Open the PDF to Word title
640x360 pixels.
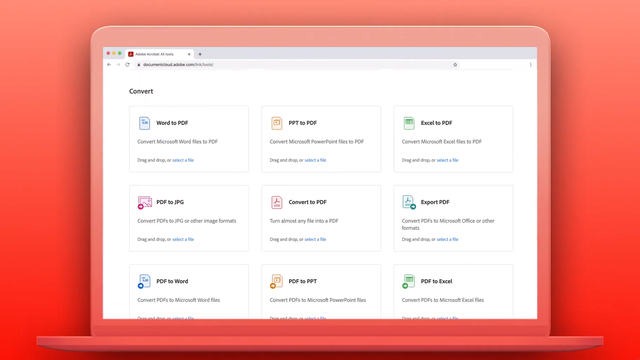tap(172, 281)
